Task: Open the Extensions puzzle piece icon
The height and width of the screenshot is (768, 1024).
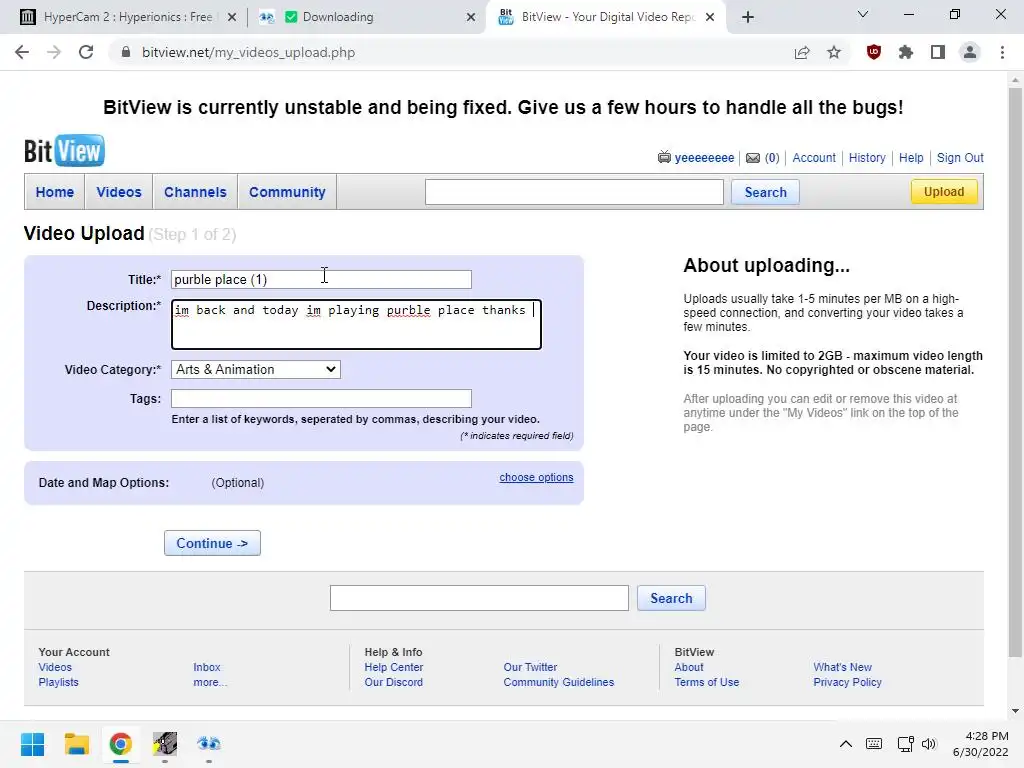Action: coord(906,52)
